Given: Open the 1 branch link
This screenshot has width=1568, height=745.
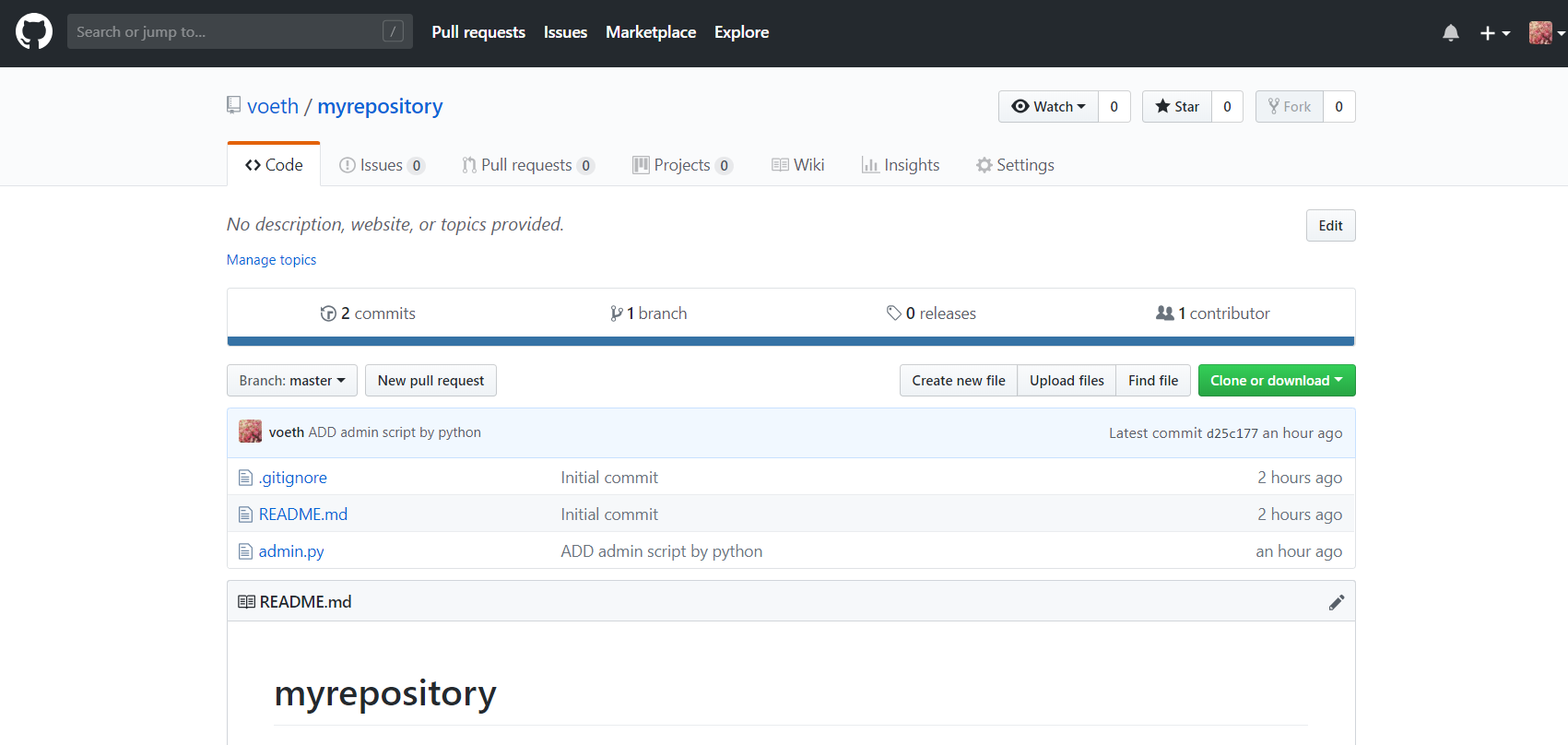Looking at the screenshot, I should pyautogui.click(x=648, y=313).
